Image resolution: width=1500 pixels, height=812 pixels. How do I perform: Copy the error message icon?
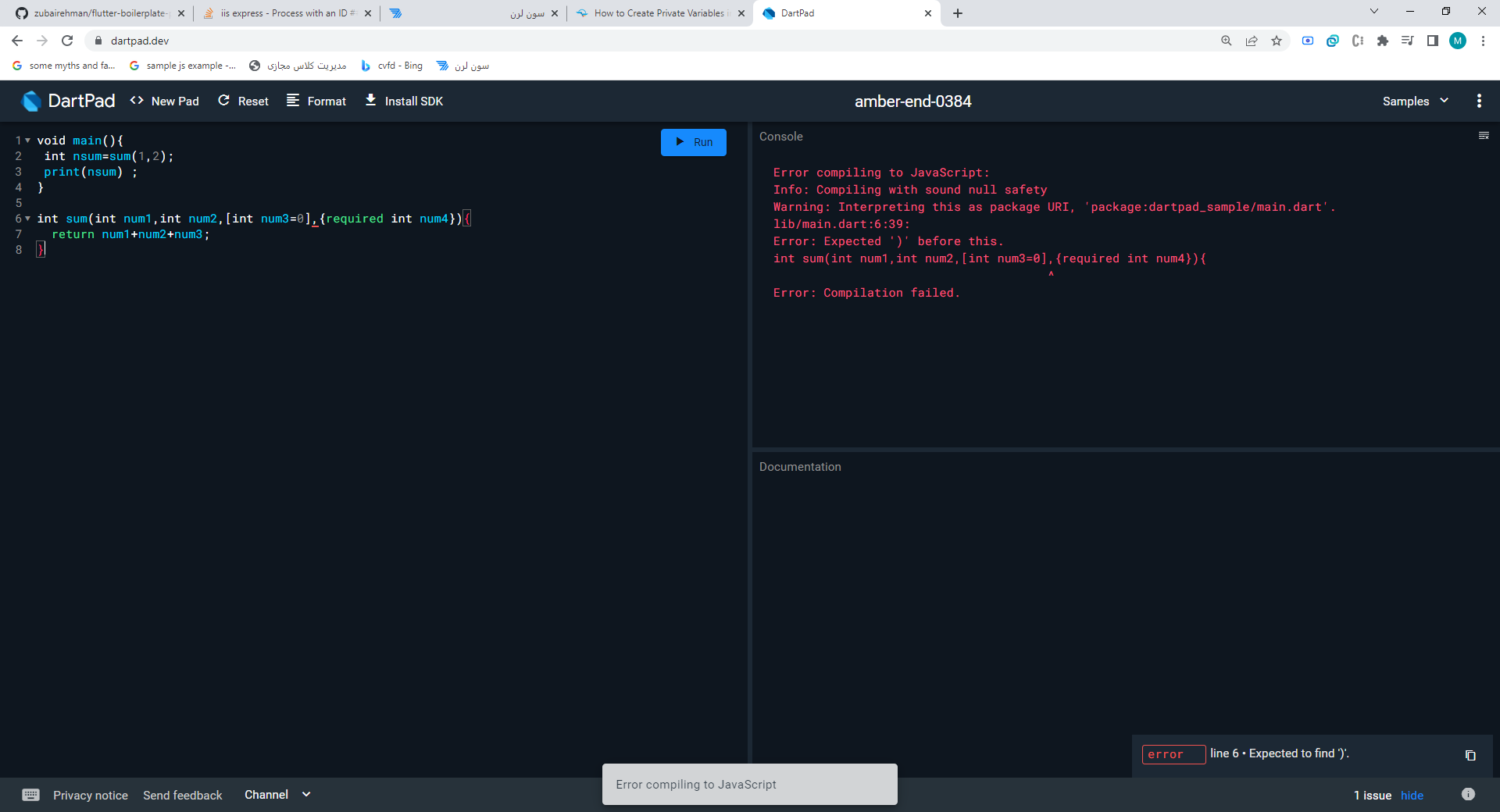(x=1470, y=755)
